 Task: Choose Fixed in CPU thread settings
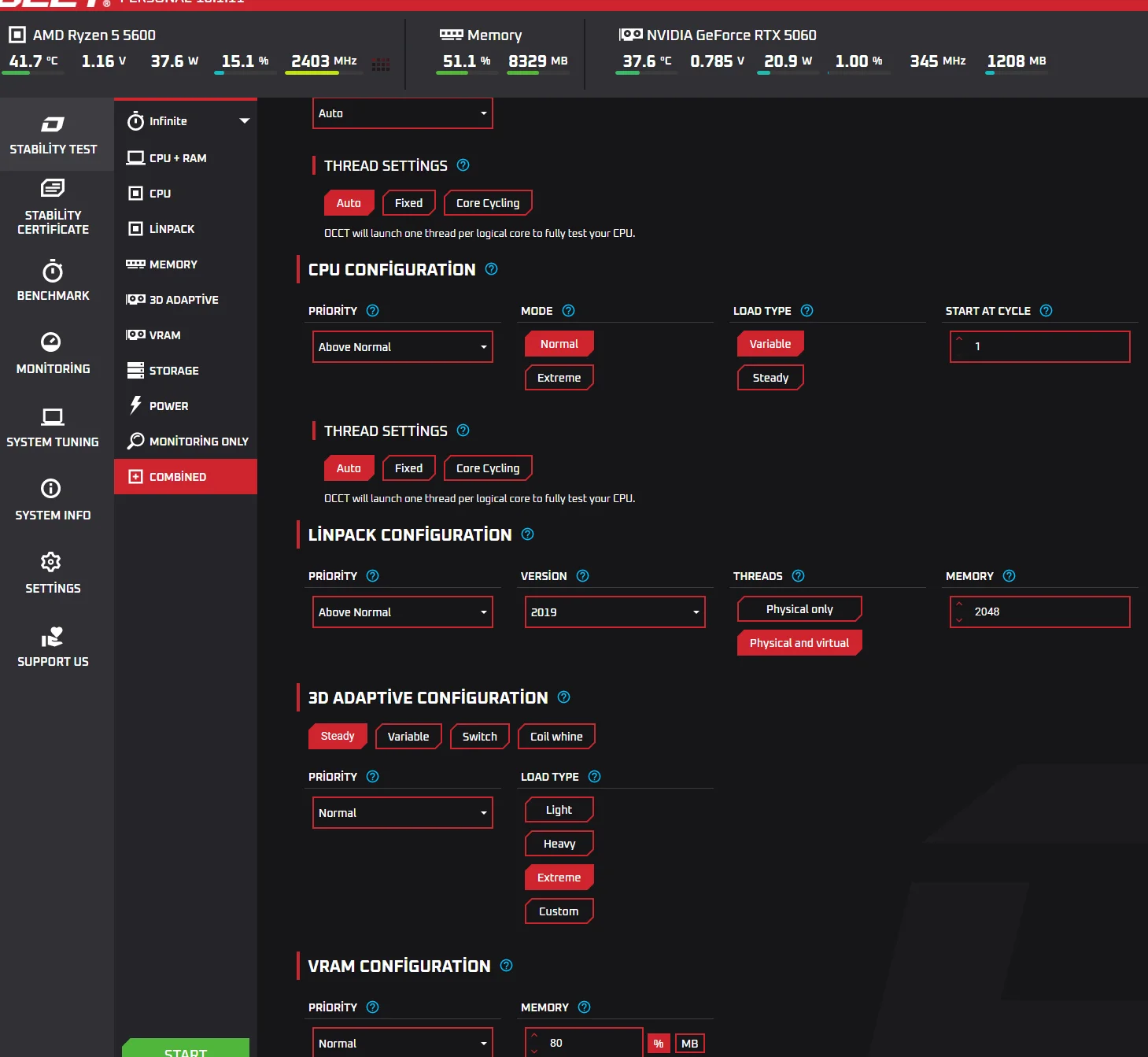[x=409, y=468]
